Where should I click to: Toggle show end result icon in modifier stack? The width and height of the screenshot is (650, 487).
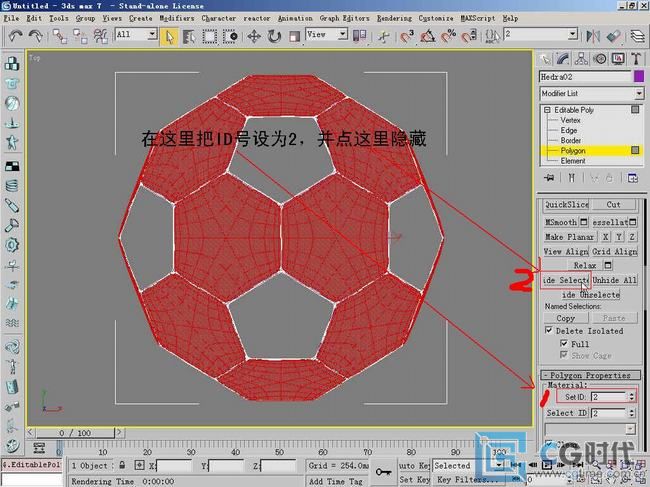tap(572, 178)
